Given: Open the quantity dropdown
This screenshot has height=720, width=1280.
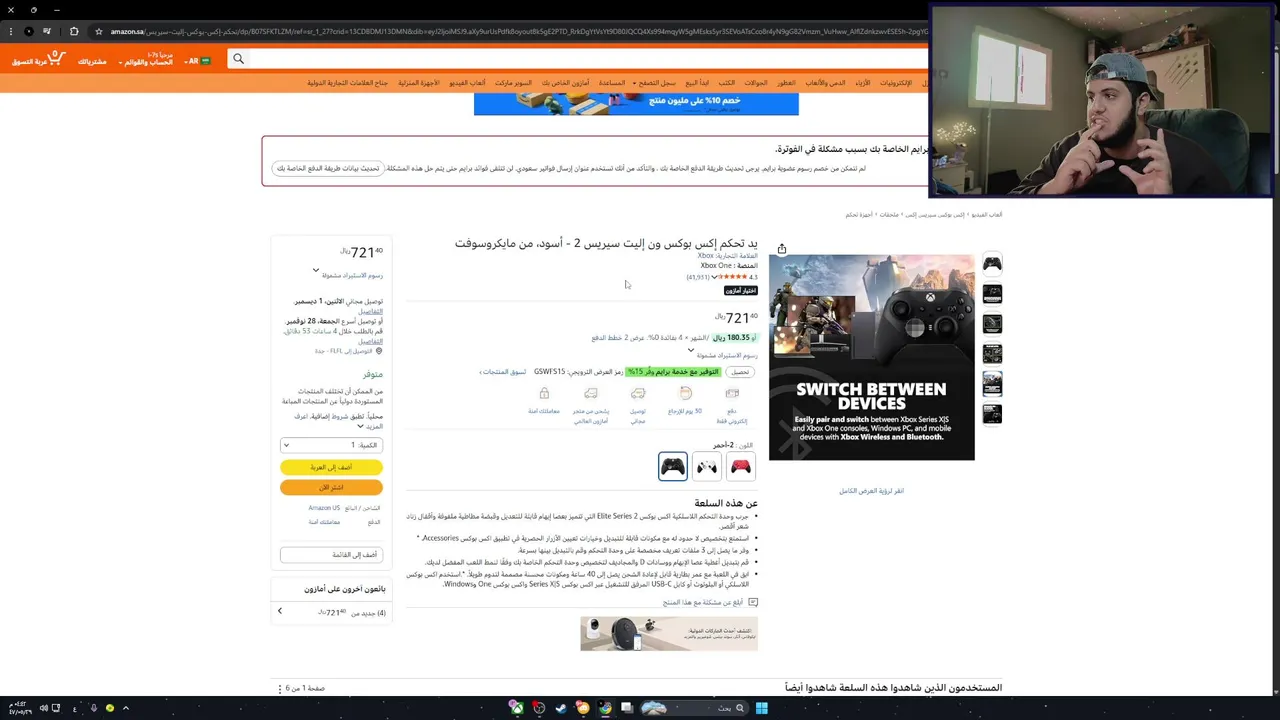Looking at the screenshot, I should (x=331, y=445).
